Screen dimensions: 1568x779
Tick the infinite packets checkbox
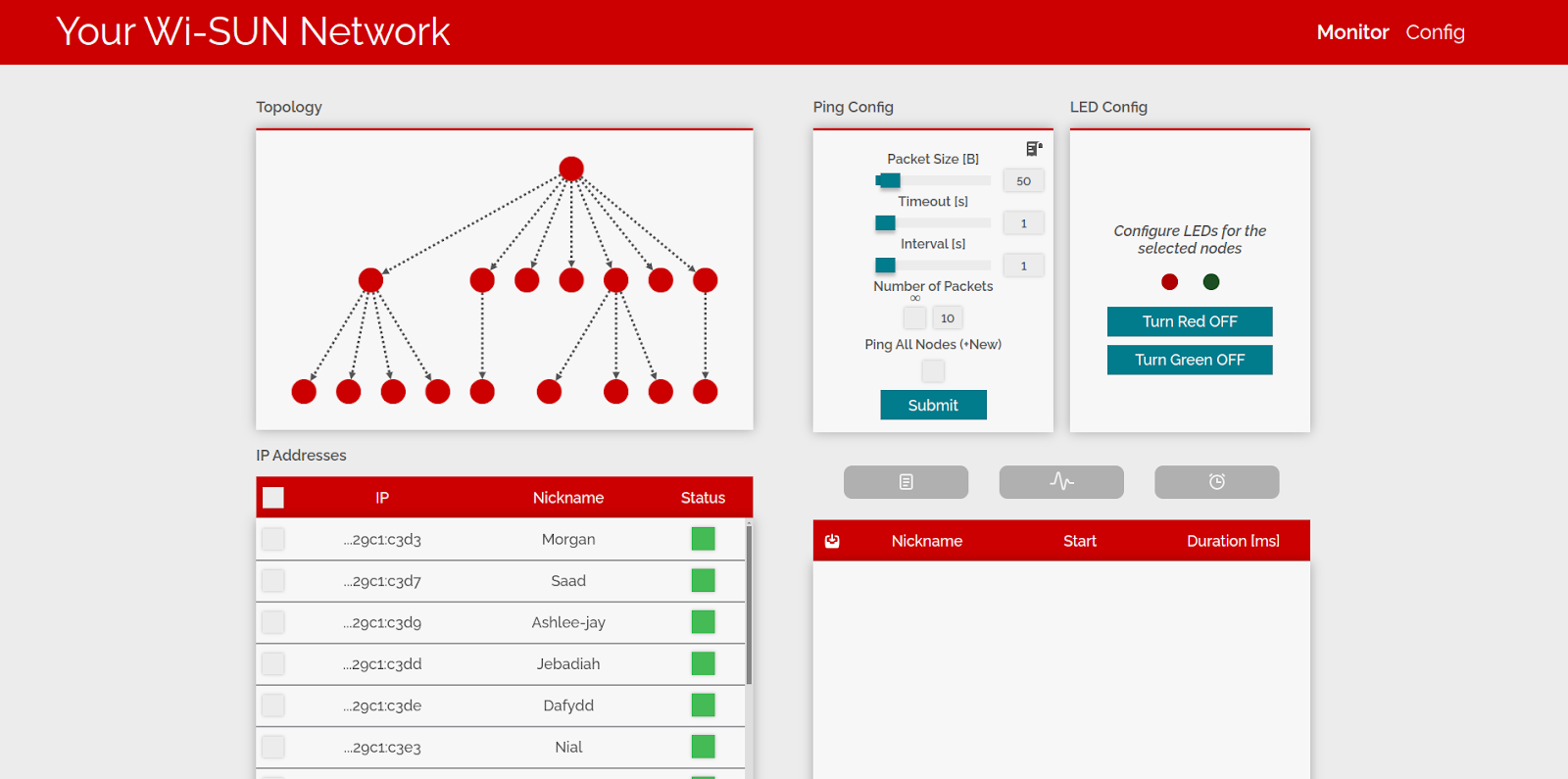[914, 317]
